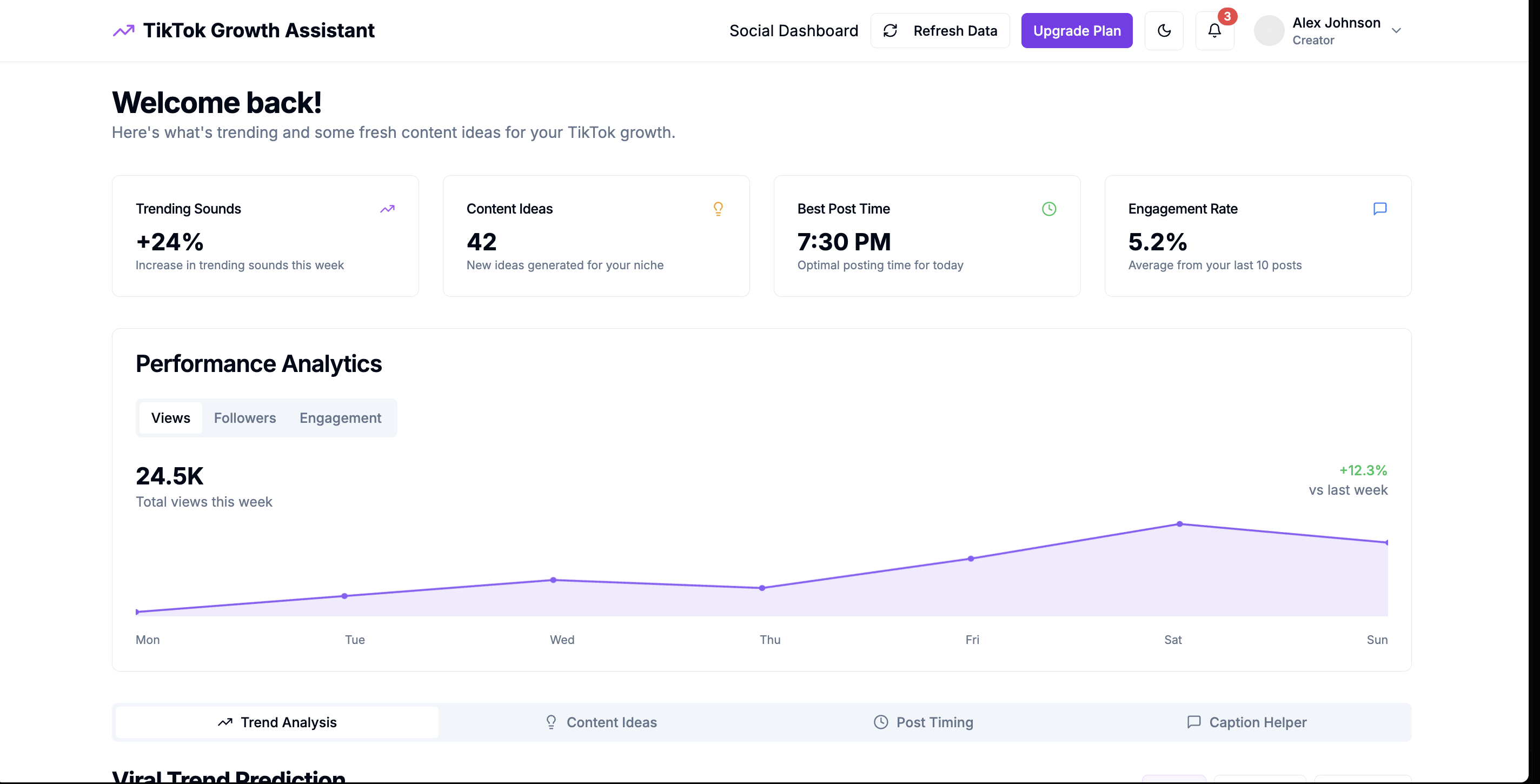Click the Upgrade Plan button

click(1077, 30)
